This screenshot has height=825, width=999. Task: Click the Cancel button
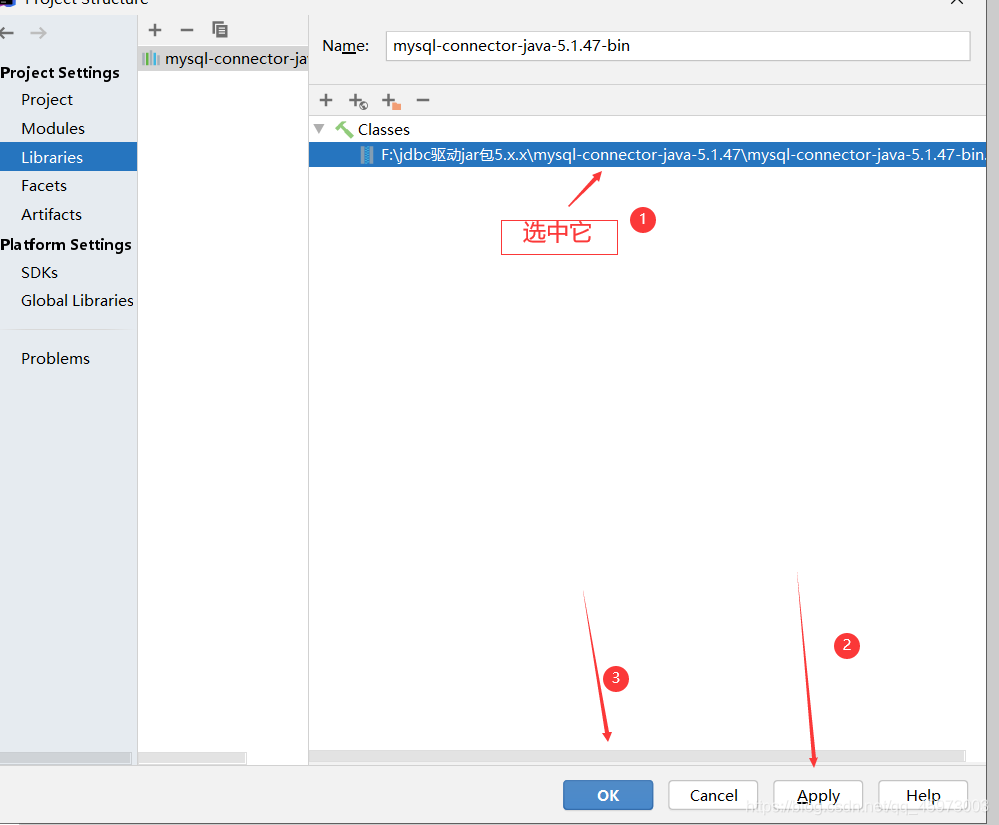[713, 795]
